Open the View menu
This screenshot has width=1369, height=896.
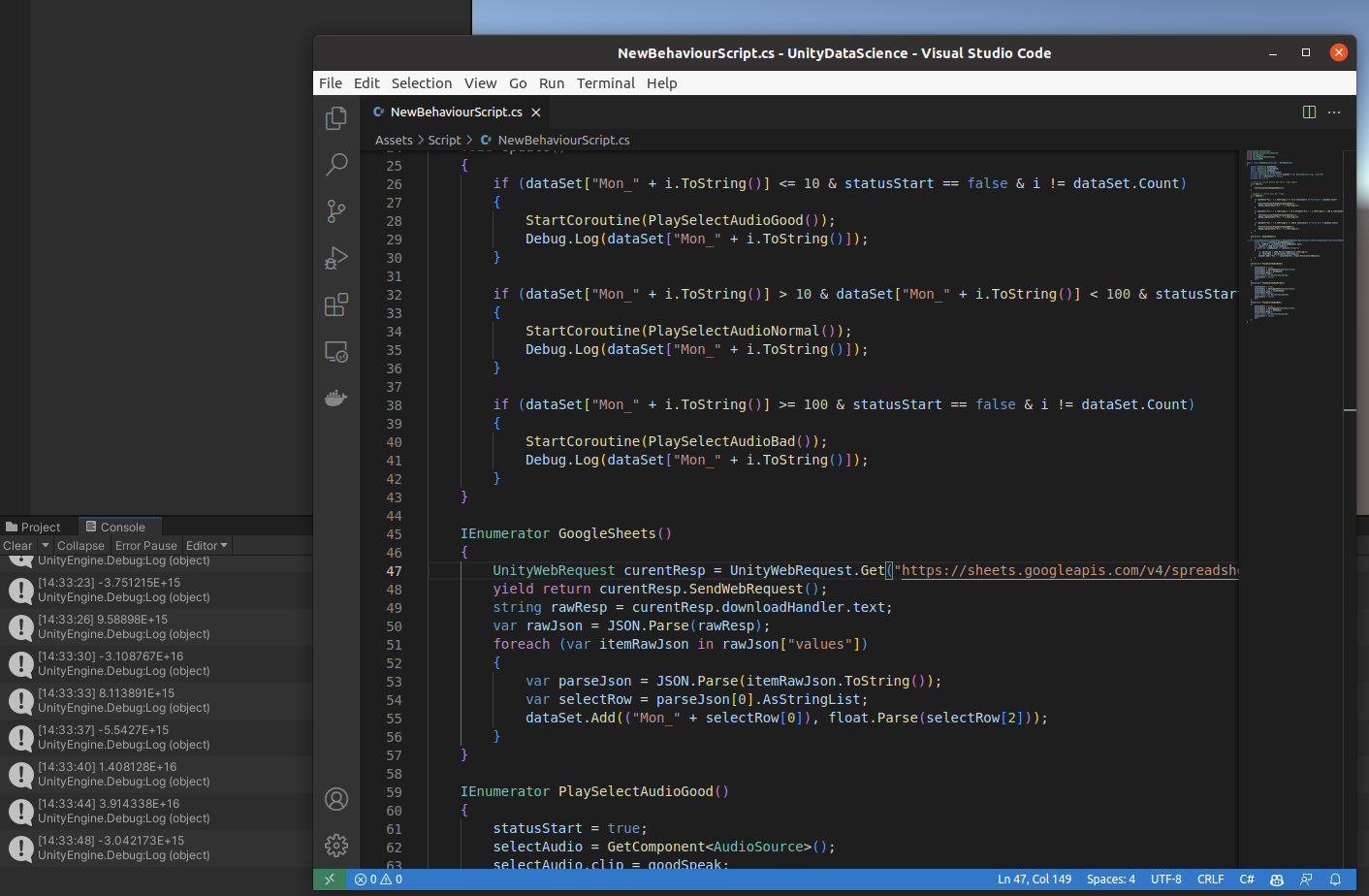480,83
